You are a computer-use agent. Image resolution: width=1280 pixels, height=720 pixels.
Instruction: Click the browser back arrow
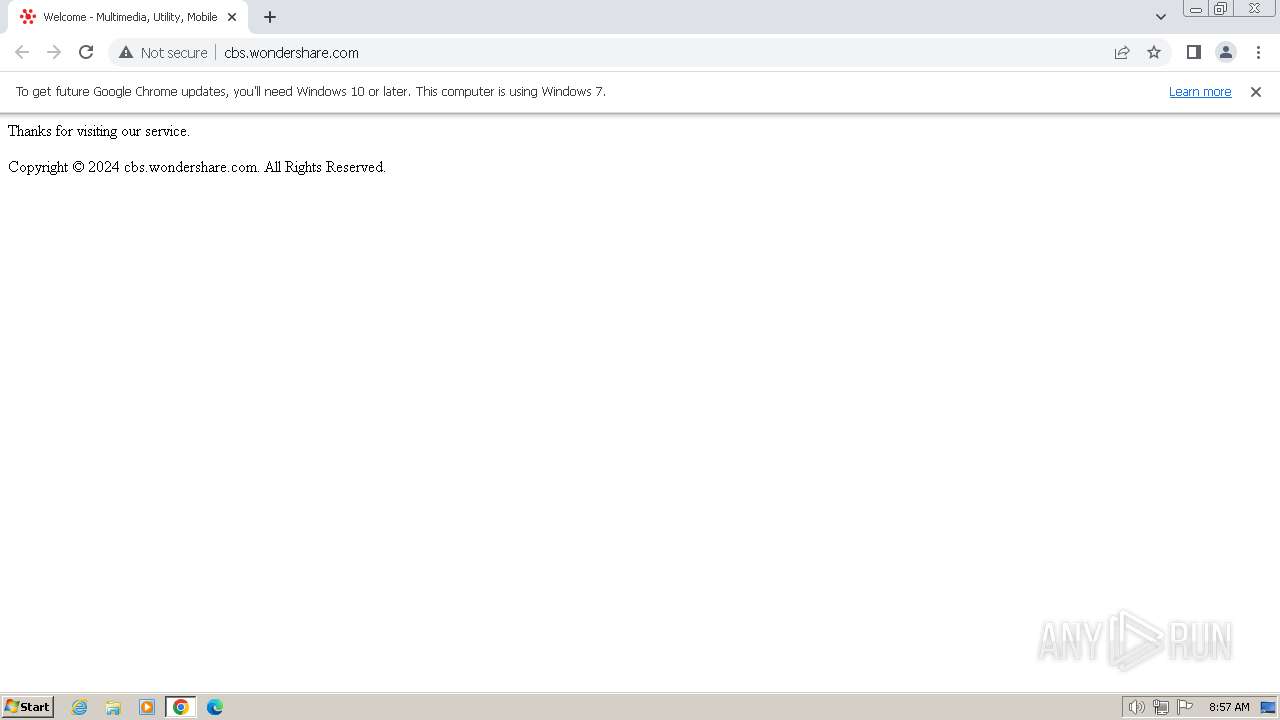click(22, 52)
